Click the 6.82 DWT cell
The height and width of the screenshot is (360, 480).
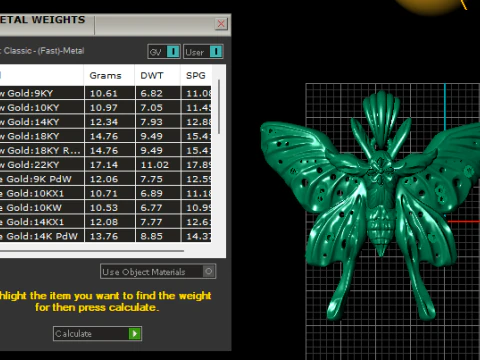pyautogui.click(x=158, y=93)
